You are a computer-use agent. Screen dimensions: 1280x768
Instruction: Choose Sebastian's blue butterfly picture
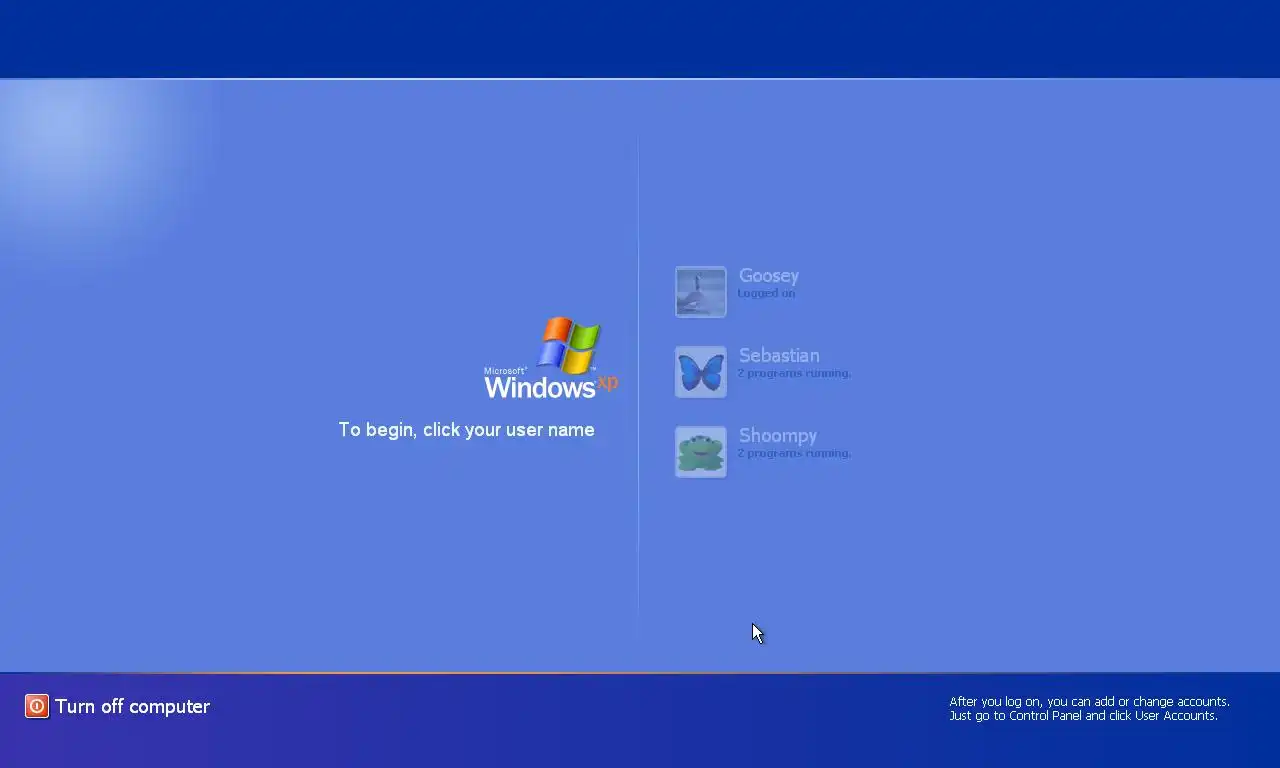701,372
